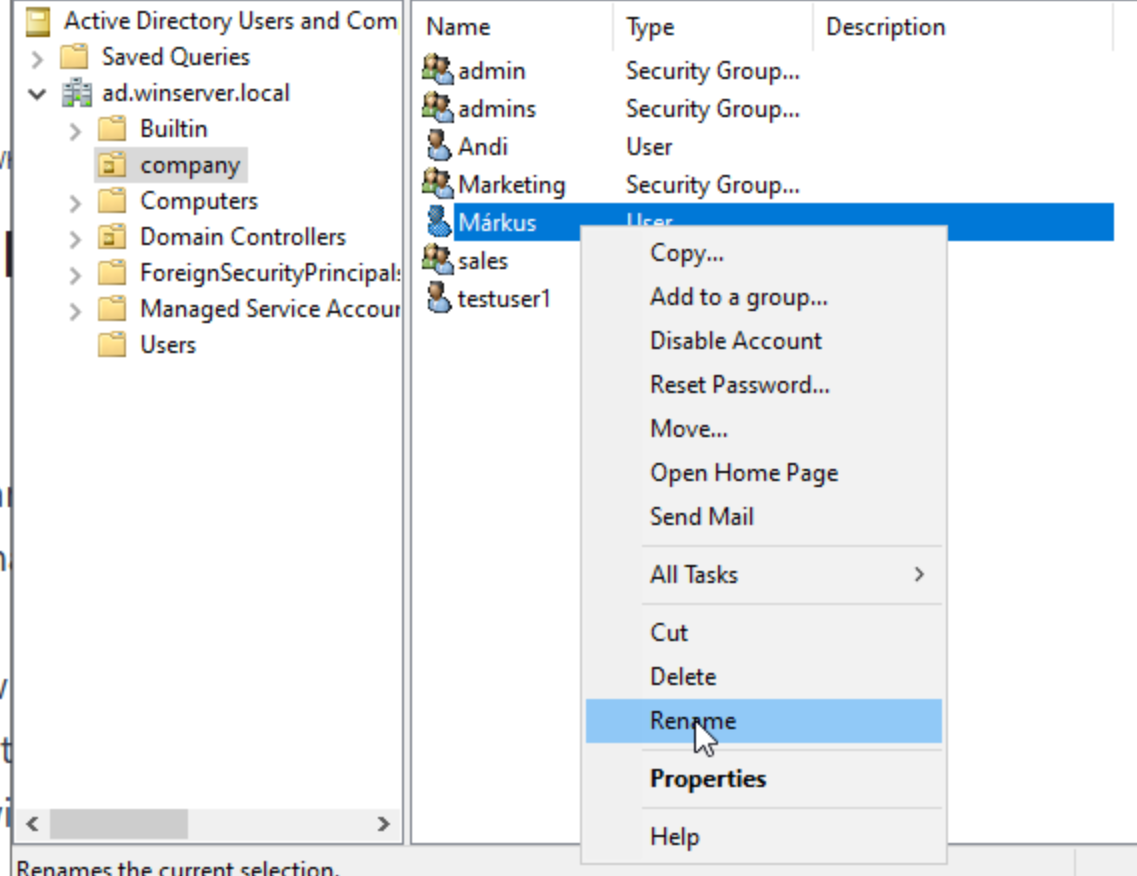This screenshot has width=1137, height=876.
Task: Click the testuser1 user icon
Action: 438,298
